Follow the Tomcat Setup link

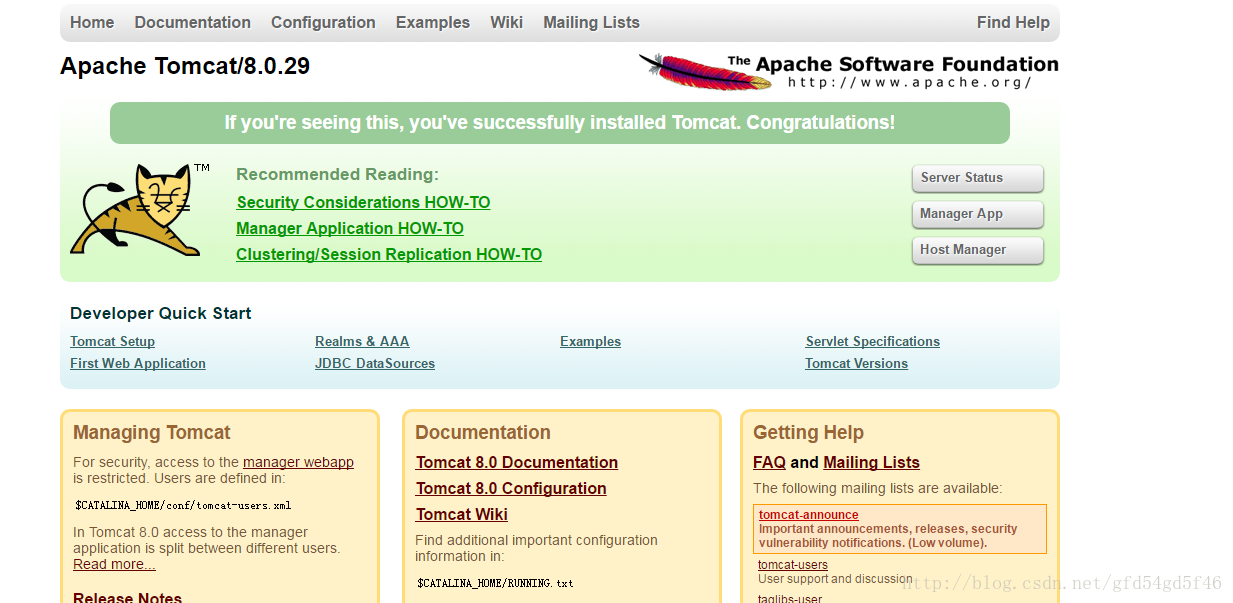(x=112, y=341)
